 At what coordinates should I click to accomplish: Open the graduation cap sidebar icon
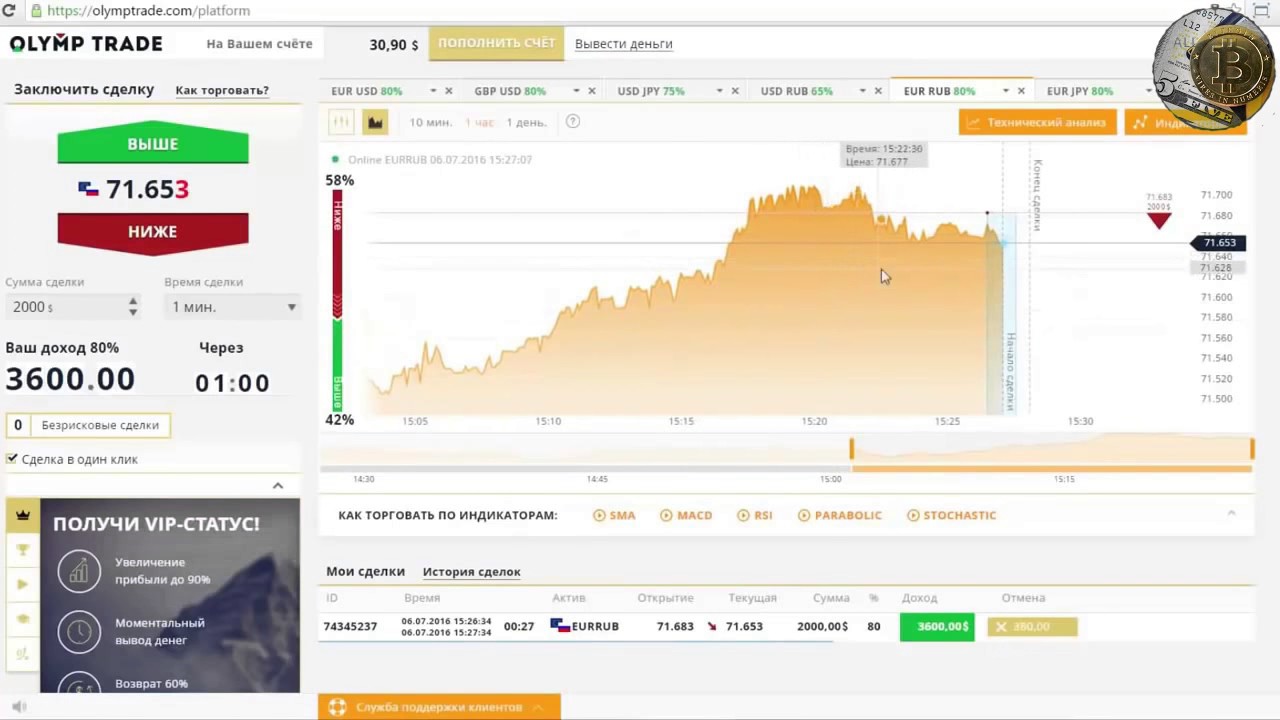23,618
